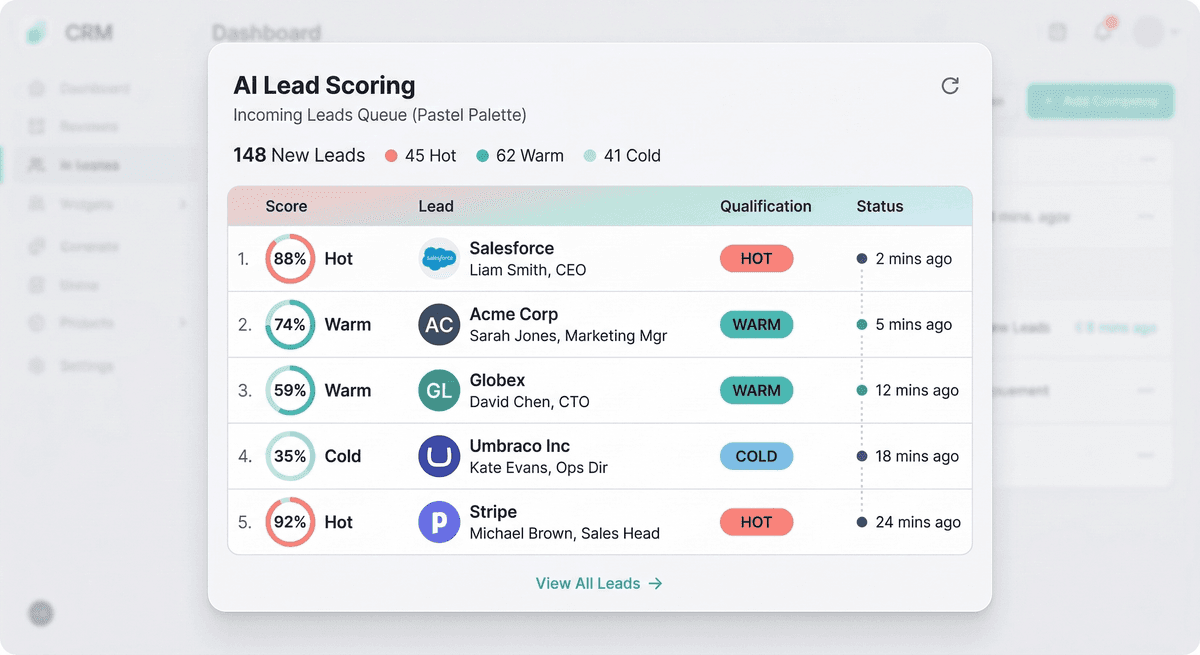Refresh the AI Lead Scoring list

[x=950, y=86]
